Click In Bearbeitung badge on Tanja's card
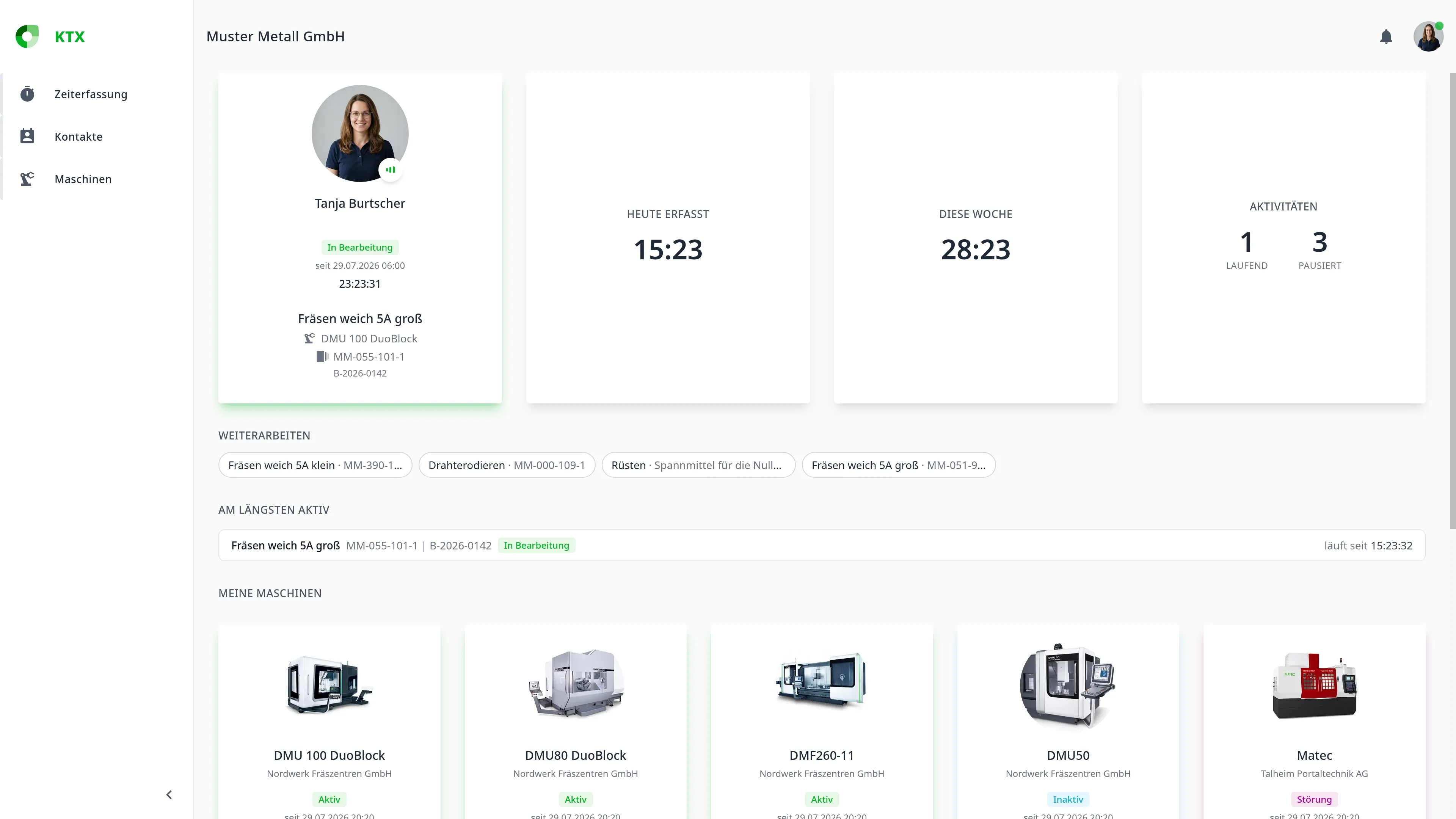 coord(360,247)
